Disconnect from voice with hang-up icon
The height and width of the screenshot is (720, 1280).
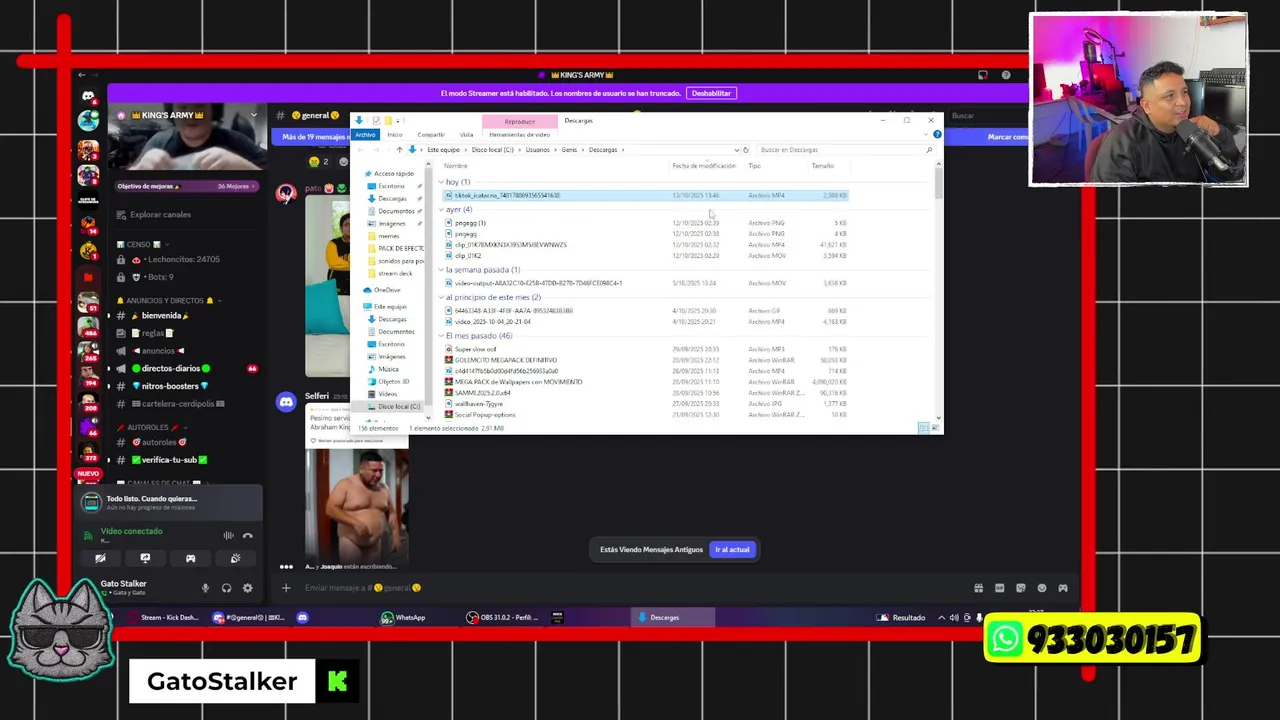(x=247, y=535)
